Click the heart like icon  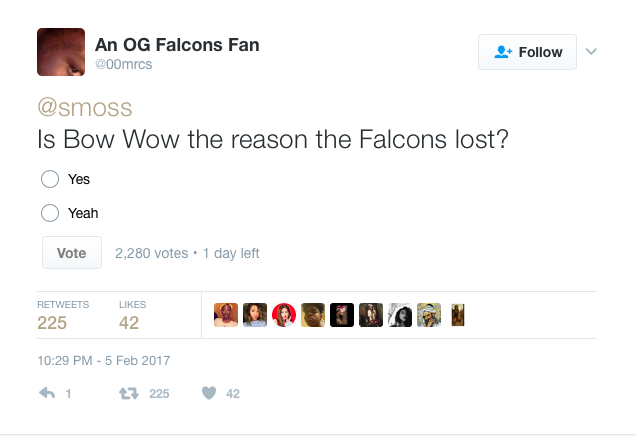[209, 394]
